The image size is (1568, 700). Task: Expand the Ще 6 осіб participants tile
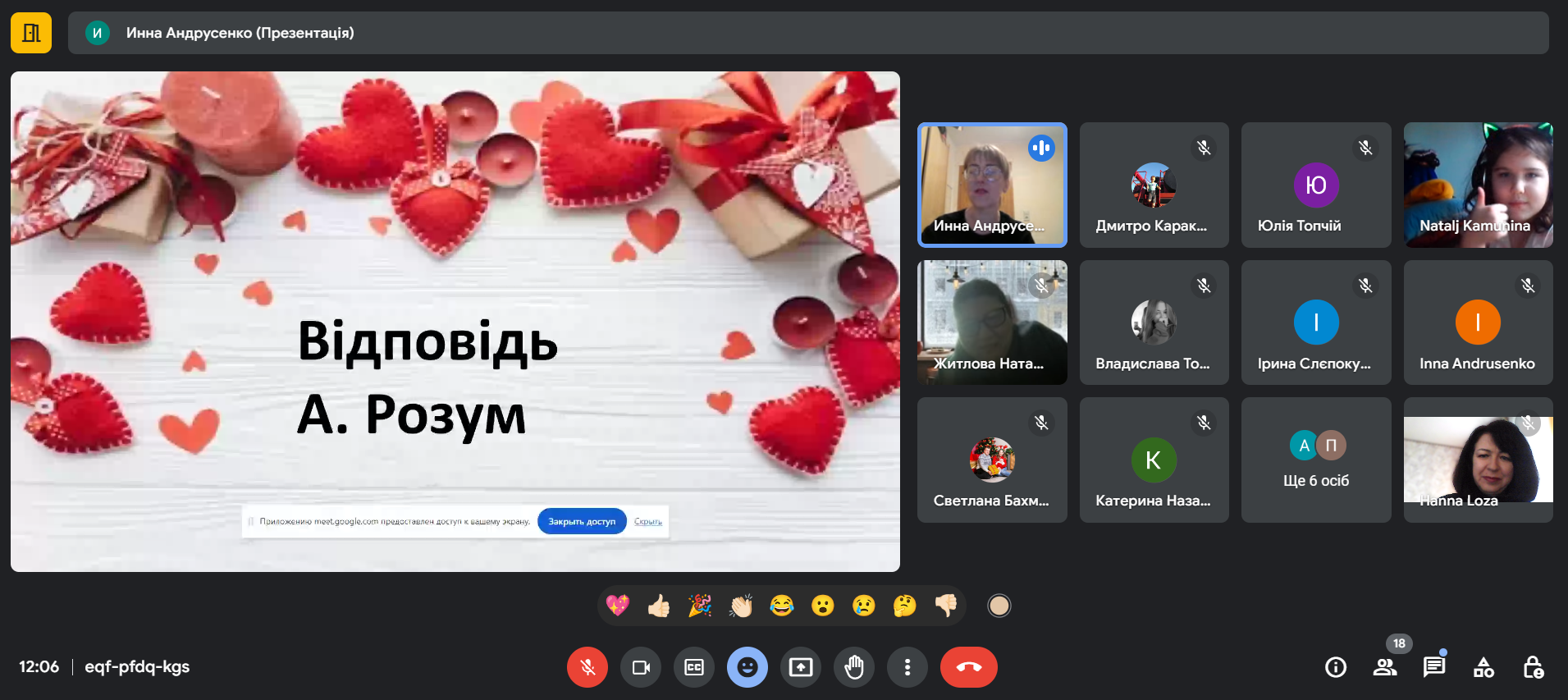tap(1315, 460)
